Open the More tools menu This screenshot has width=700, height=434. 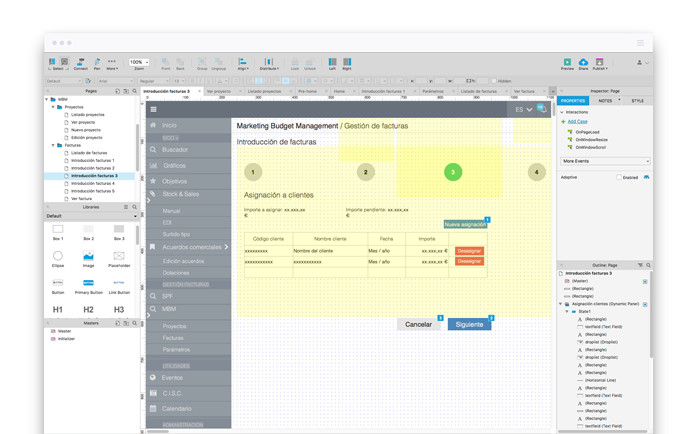click(112, 62)
